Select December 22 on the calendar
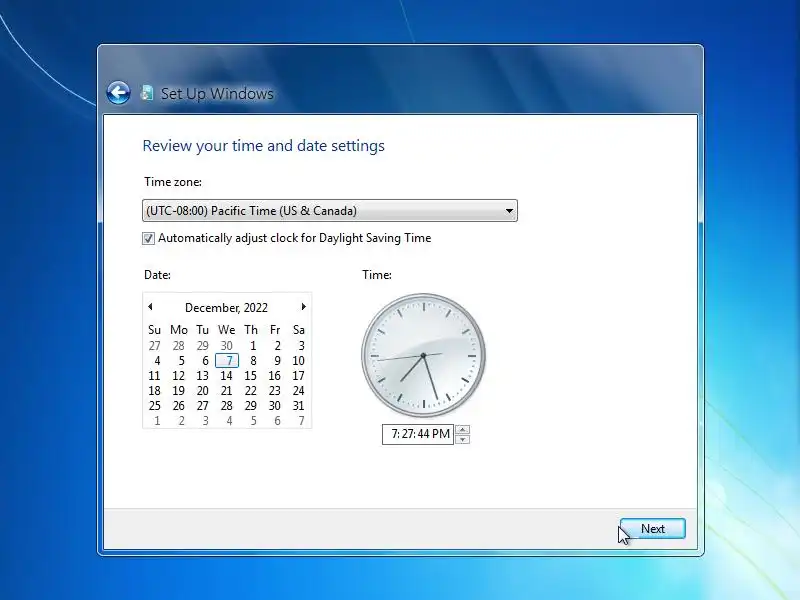Viewport: 800px width, 600px height. 251,391
